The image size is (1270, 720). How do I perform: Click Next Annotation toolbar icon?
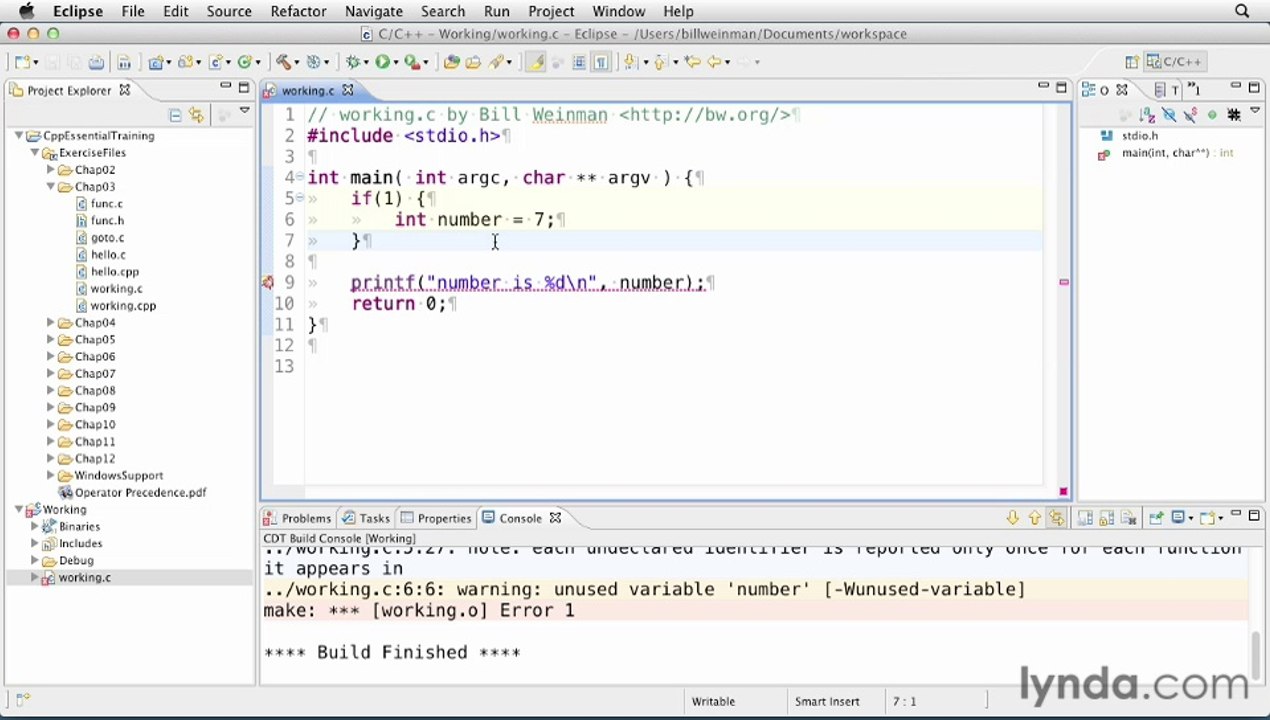(630, 62)
